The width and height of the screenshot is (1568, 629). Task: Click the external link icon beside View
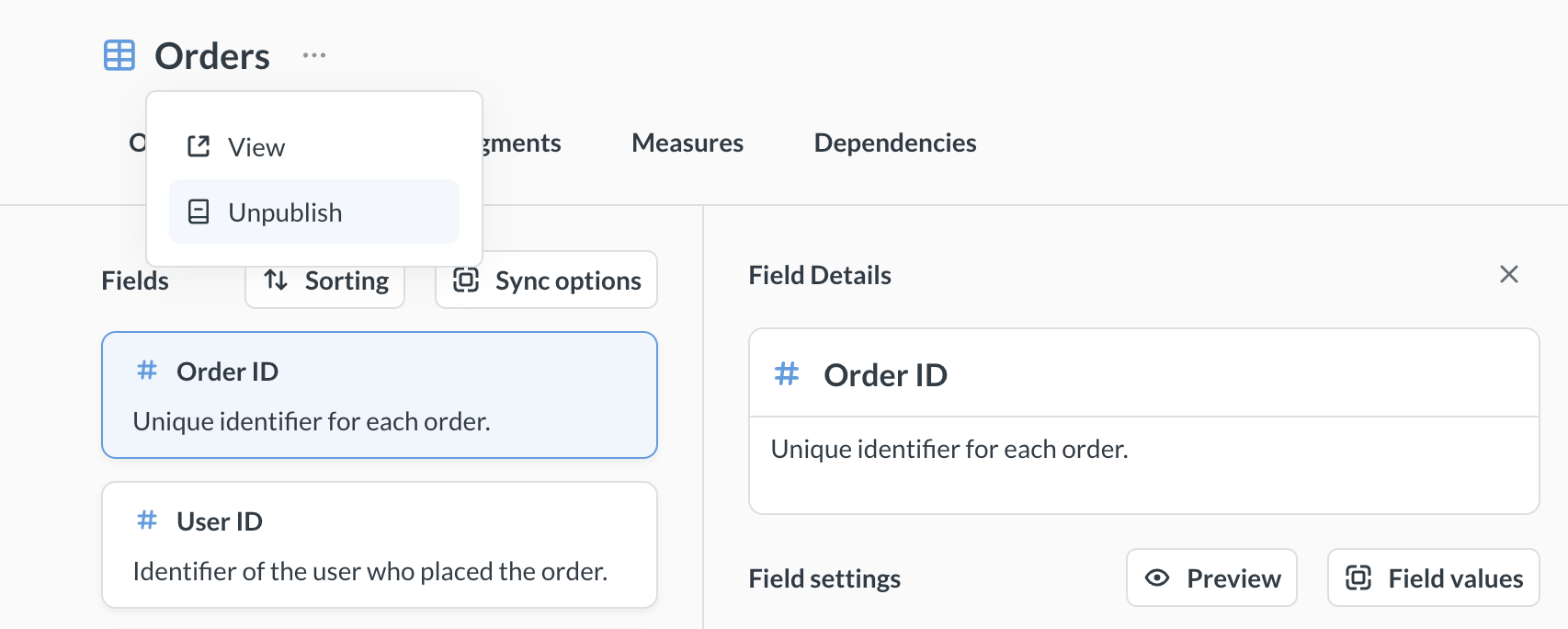tap(199, 147)
